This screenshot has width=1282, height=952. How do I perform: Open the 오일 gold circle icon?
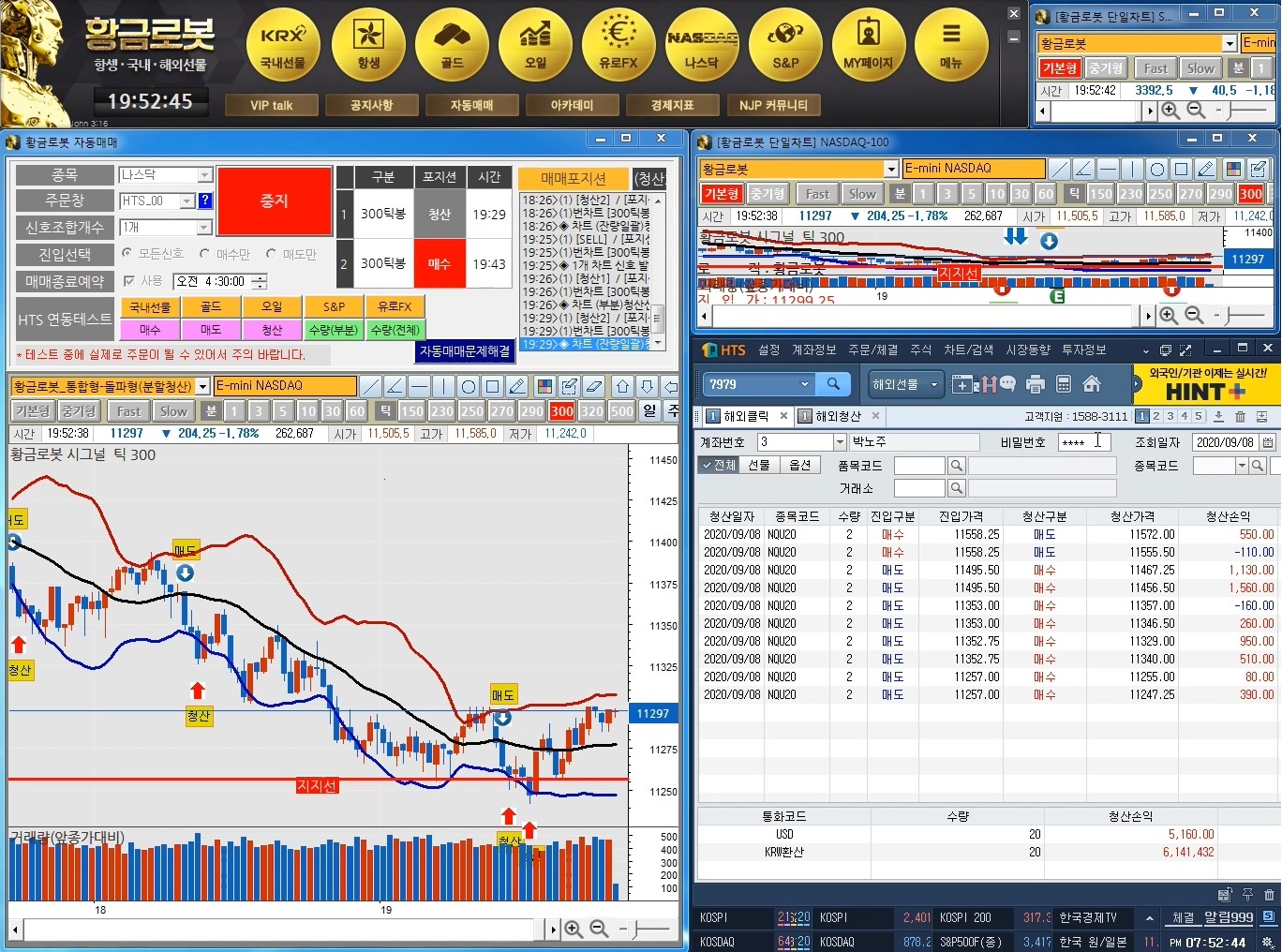pos(535,43)
